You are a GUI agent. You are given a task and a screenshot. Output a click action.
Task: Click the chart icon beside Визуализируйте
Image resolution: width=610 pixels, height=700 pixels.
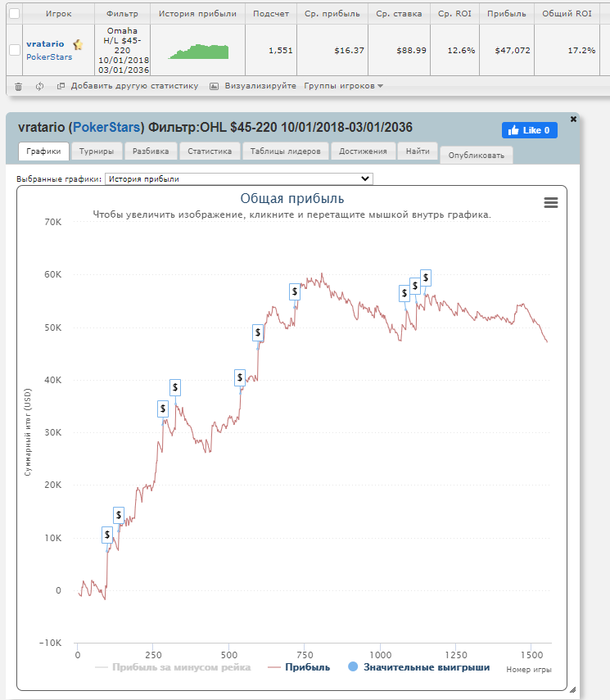click(214, 86)
